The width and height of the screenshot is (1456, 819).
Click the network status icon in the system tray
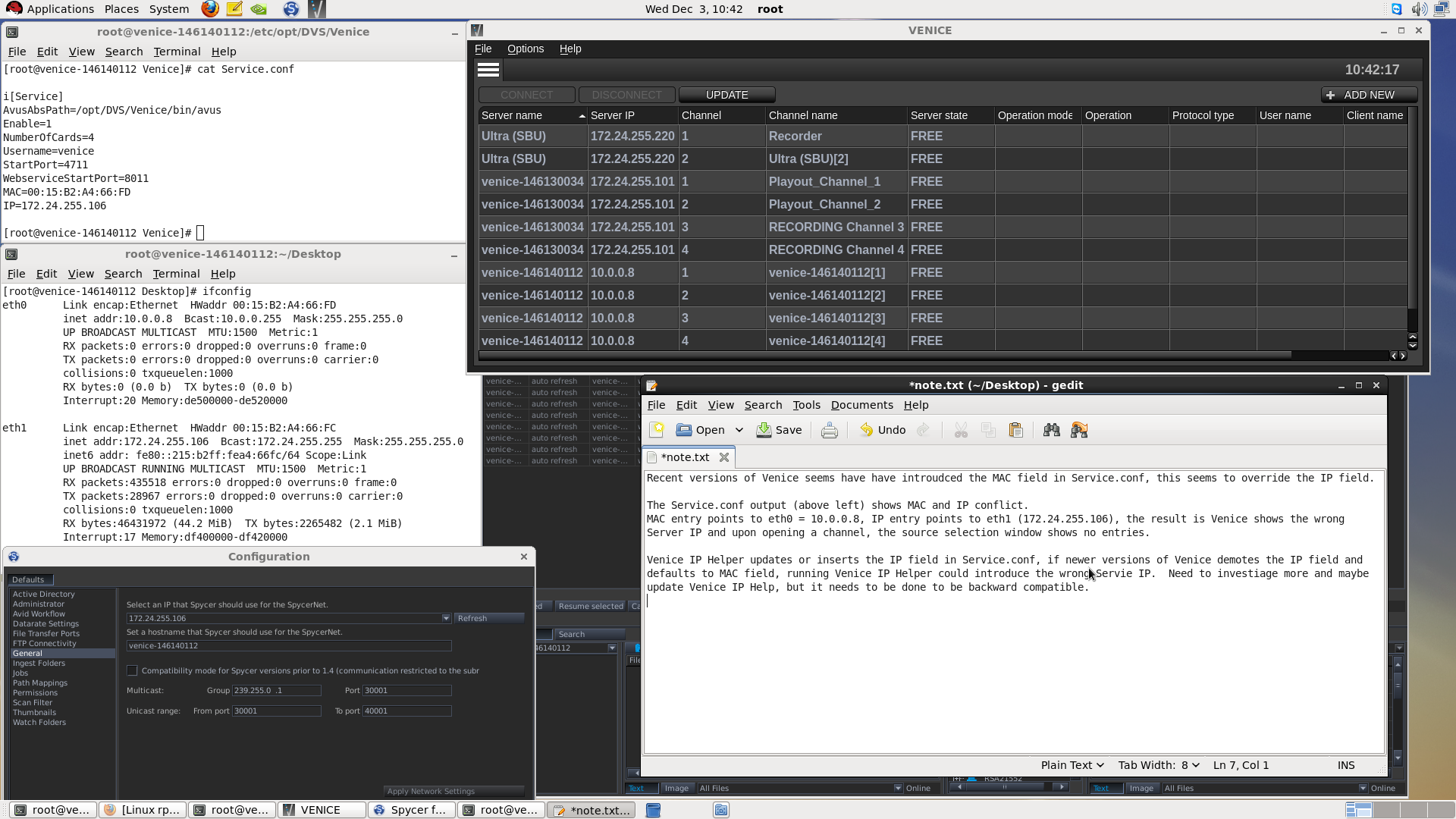click(x=1441, y=9)
